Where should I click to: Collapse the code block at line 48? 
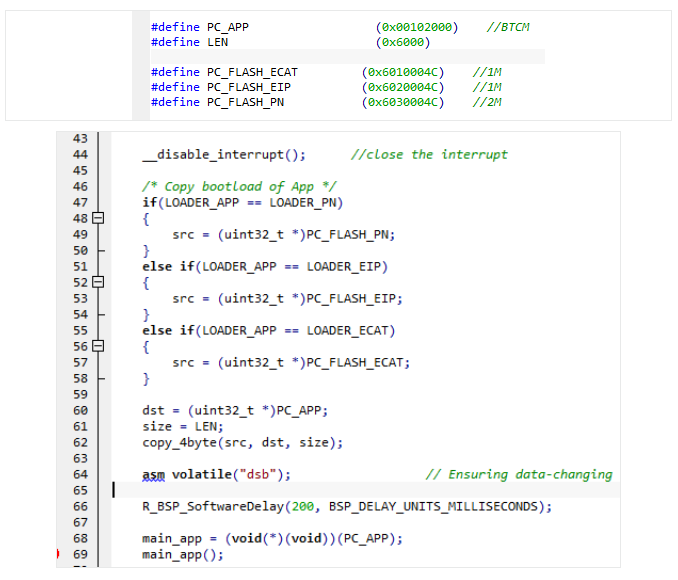[98, 218]
